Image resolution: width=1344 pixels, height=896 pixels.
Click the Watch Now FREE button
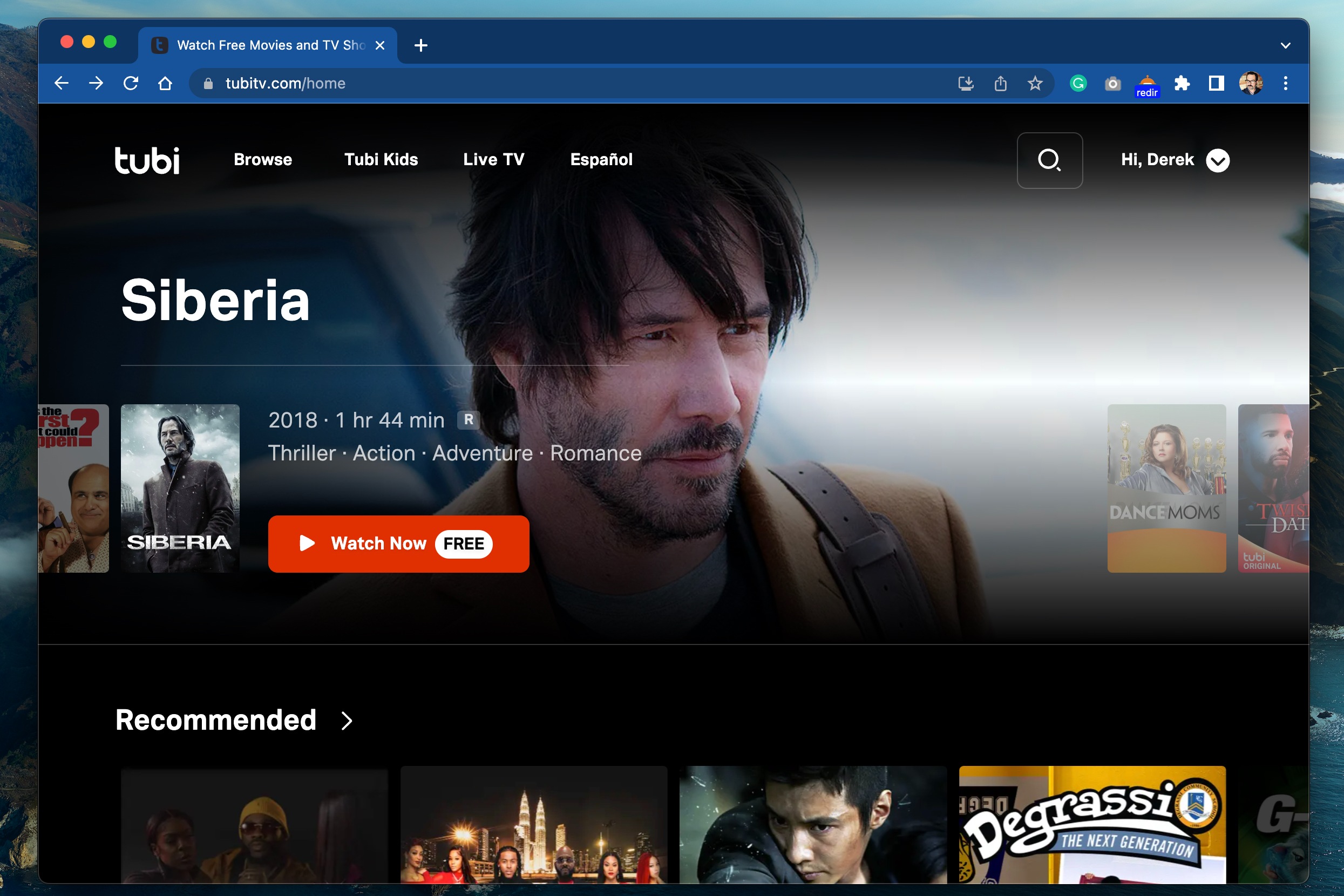tap(397, 544)
